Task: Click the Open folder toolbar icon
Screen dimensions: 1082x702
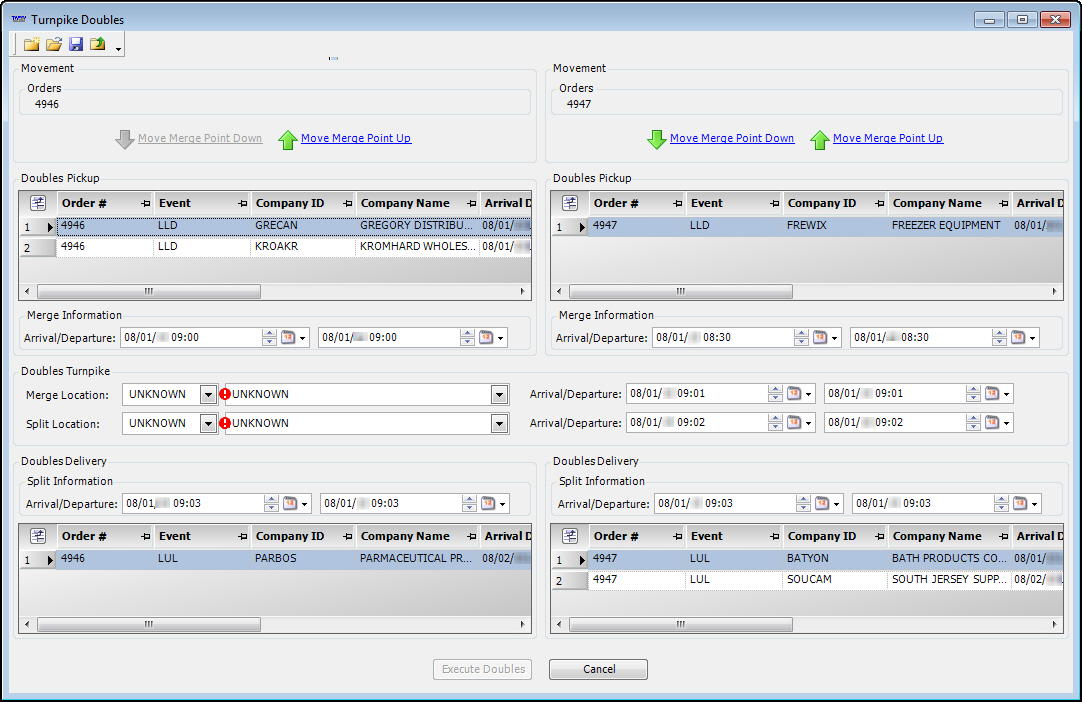Action: pos(54,45)
